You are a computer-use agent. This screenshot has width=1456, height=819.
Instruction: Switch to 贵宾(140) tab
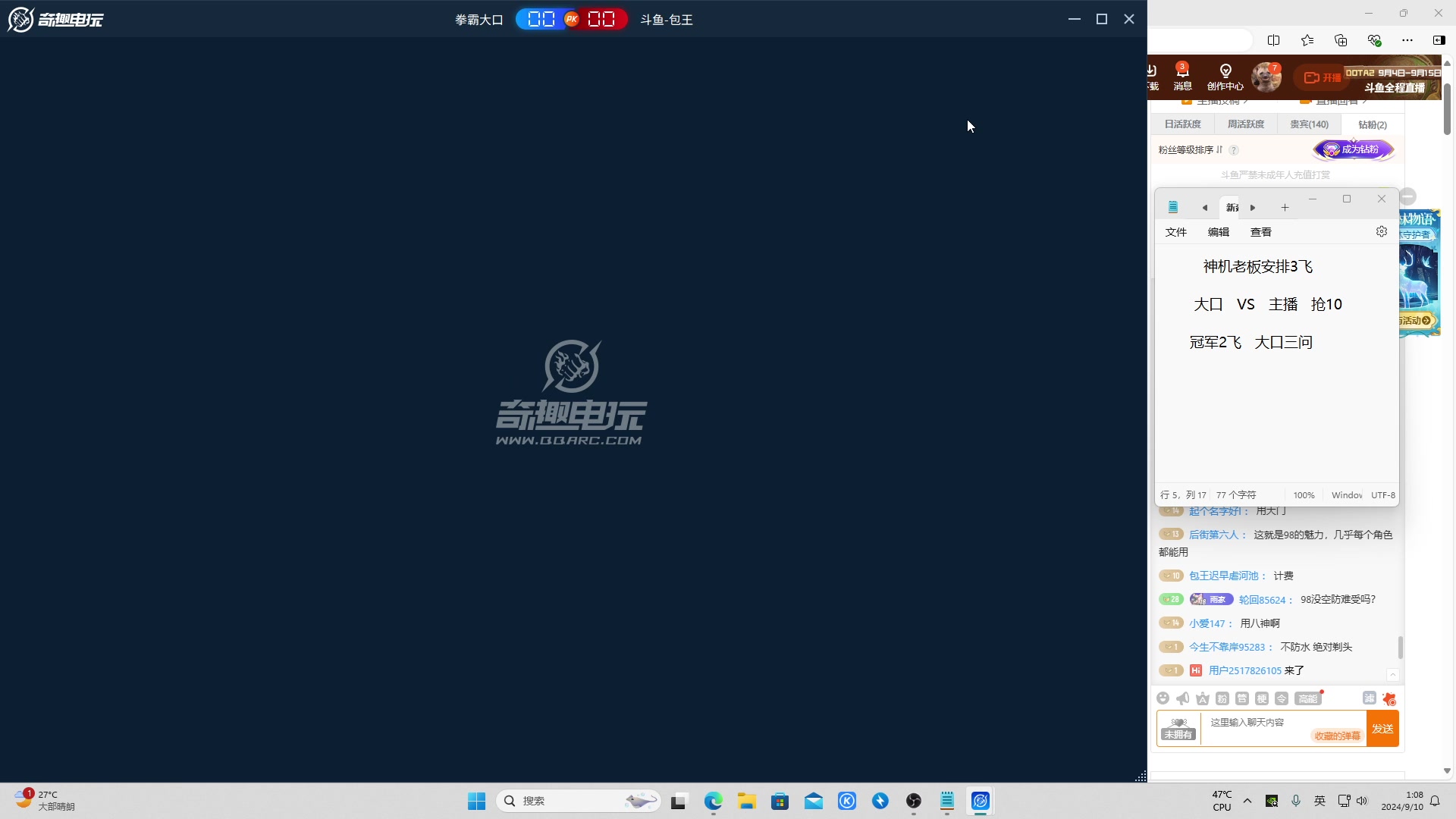tap(1309, 124)
